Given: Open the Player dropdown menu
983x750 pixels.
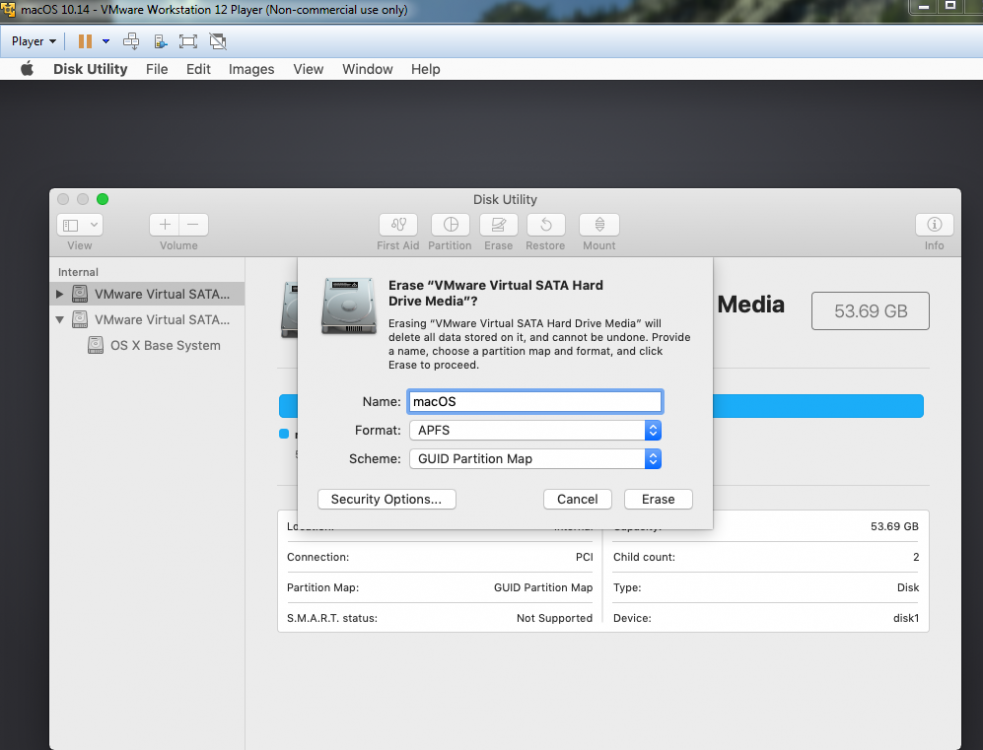Looking at the screenshot, I should (34, 41).
